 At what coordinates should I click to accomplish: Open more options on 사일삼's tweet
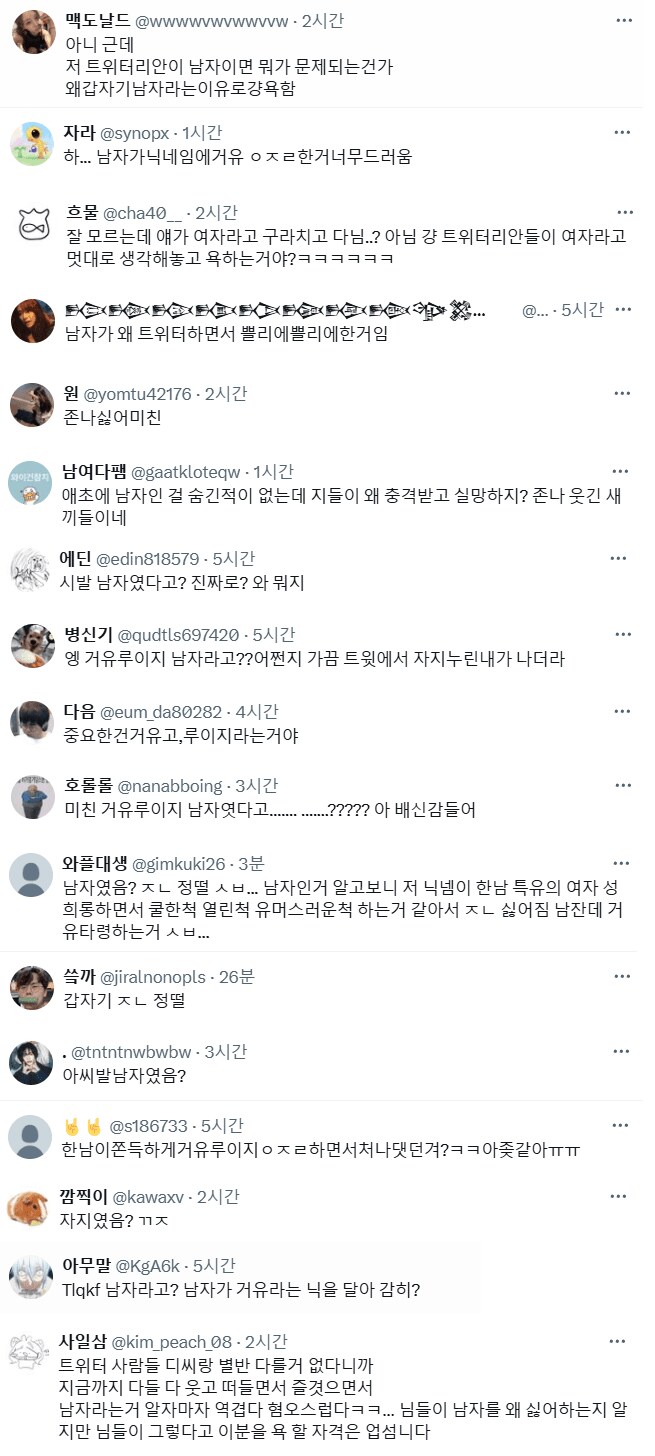(x=622, y=1340)
